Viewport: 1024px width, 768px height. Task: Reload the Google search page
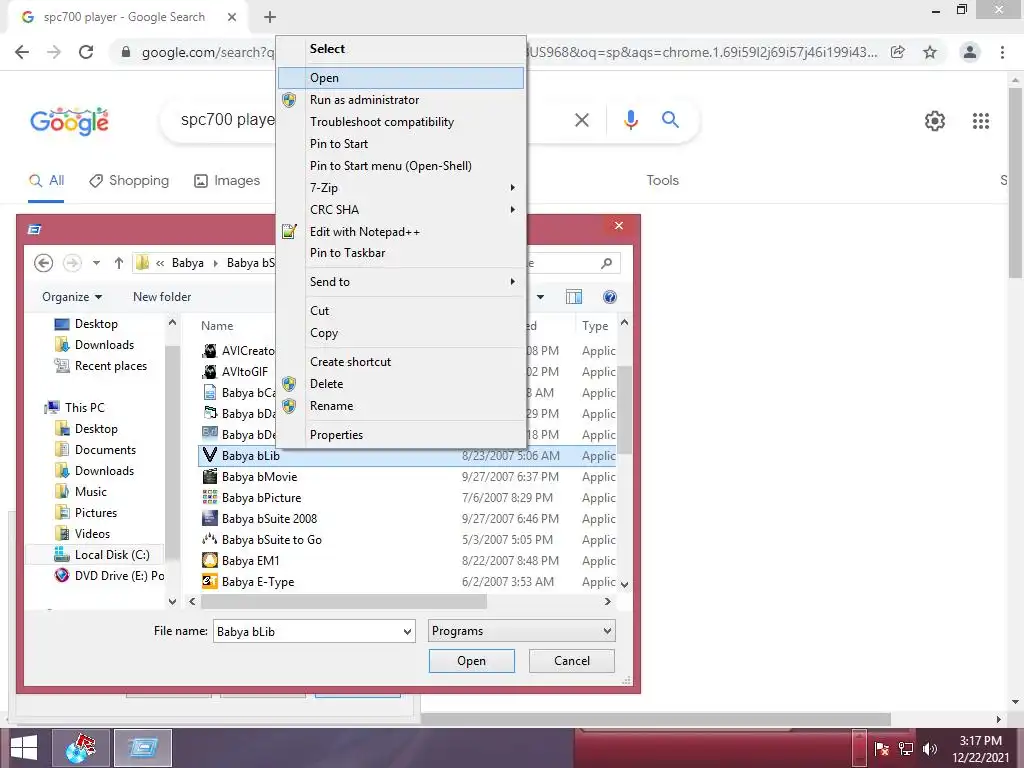(x=86, y=52)
